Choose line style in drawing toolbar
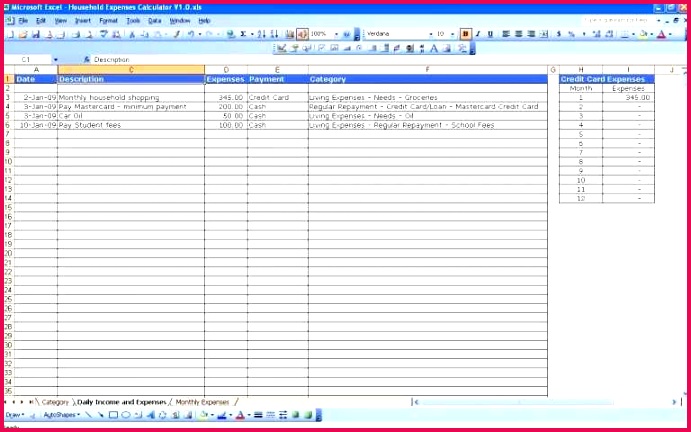The height and width of the screenshot is (432, 691). pos(258,415)
